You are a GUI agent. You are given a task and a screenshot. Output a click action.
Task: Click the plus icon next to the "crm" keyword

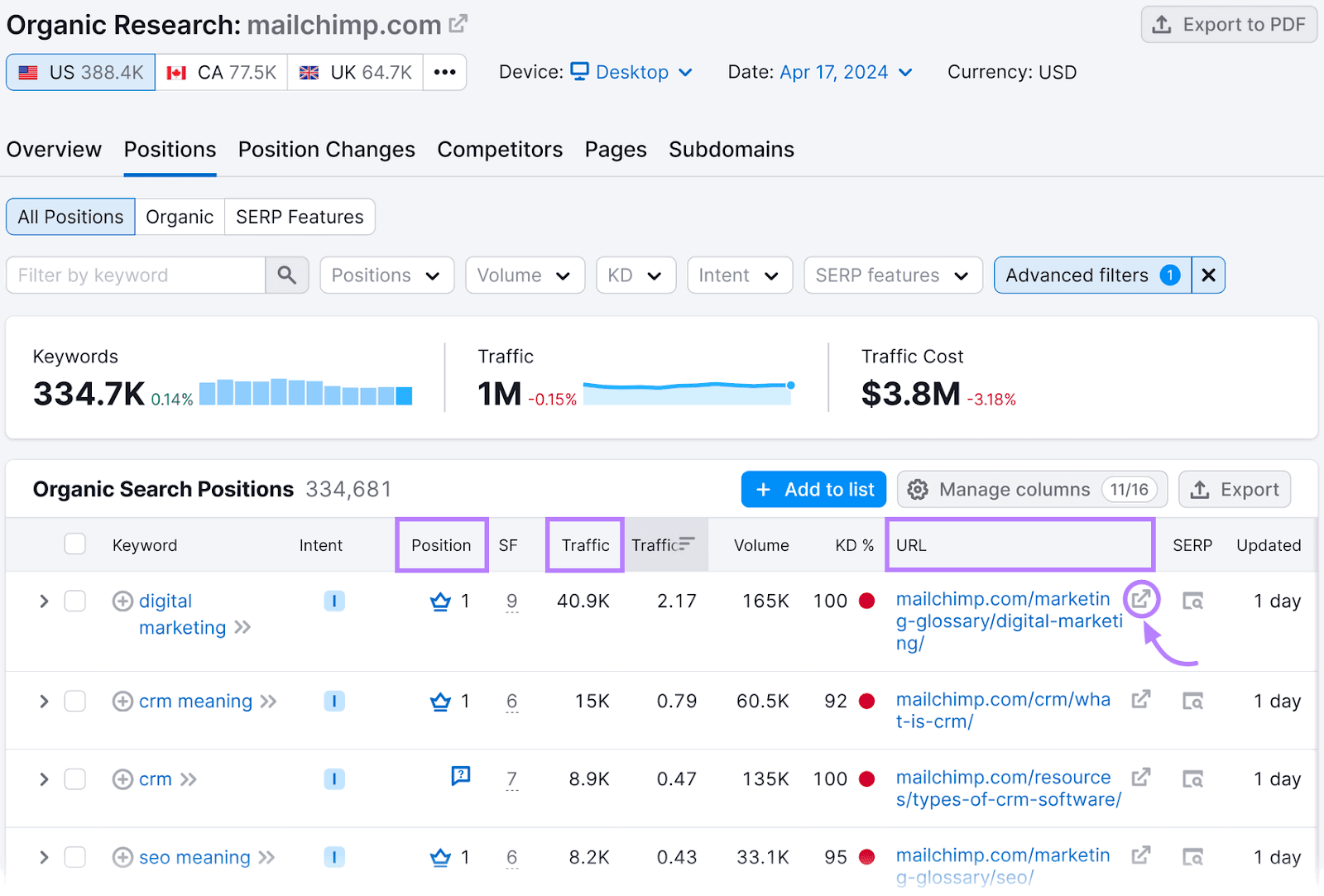tap(122, 779)
